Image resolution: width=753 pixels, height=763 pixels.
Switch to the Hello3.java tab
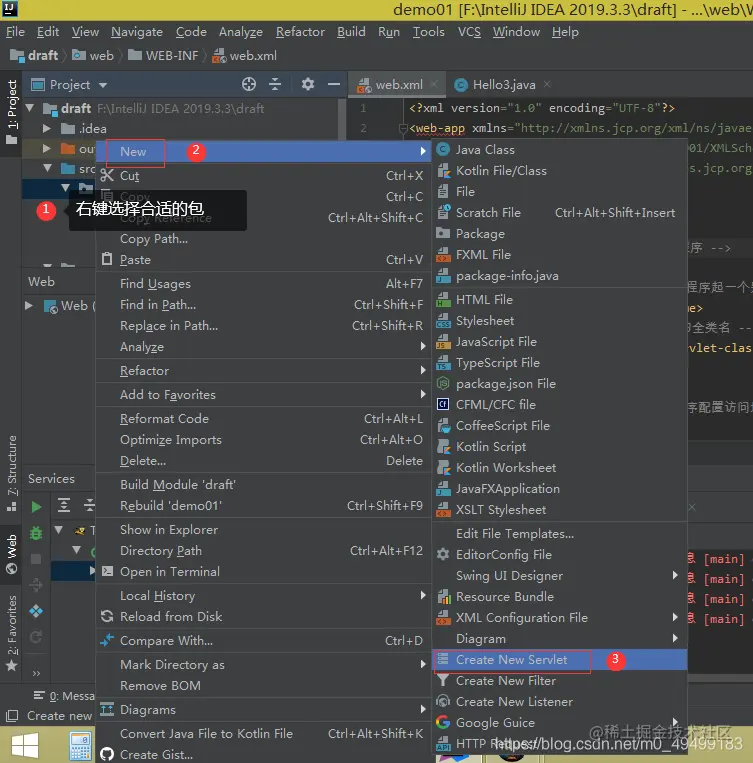[504, 85]
